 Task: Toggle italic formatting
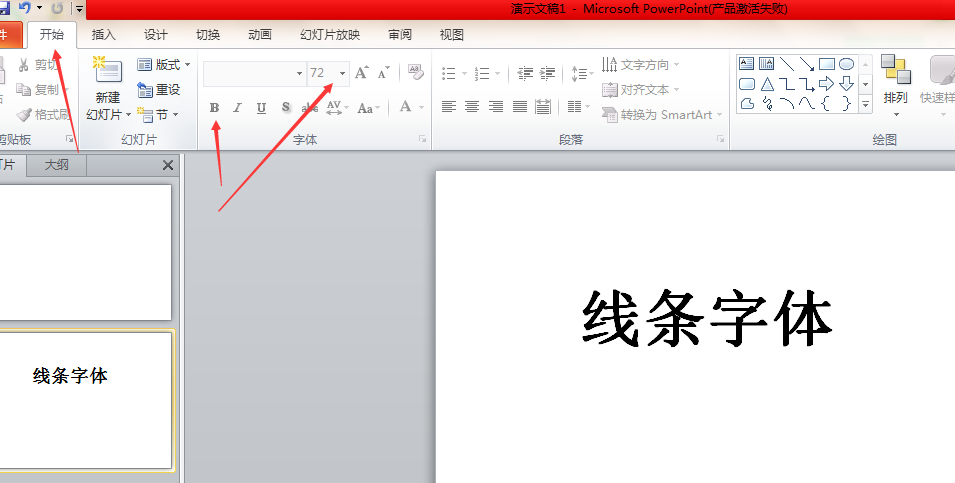pos(238,108)
